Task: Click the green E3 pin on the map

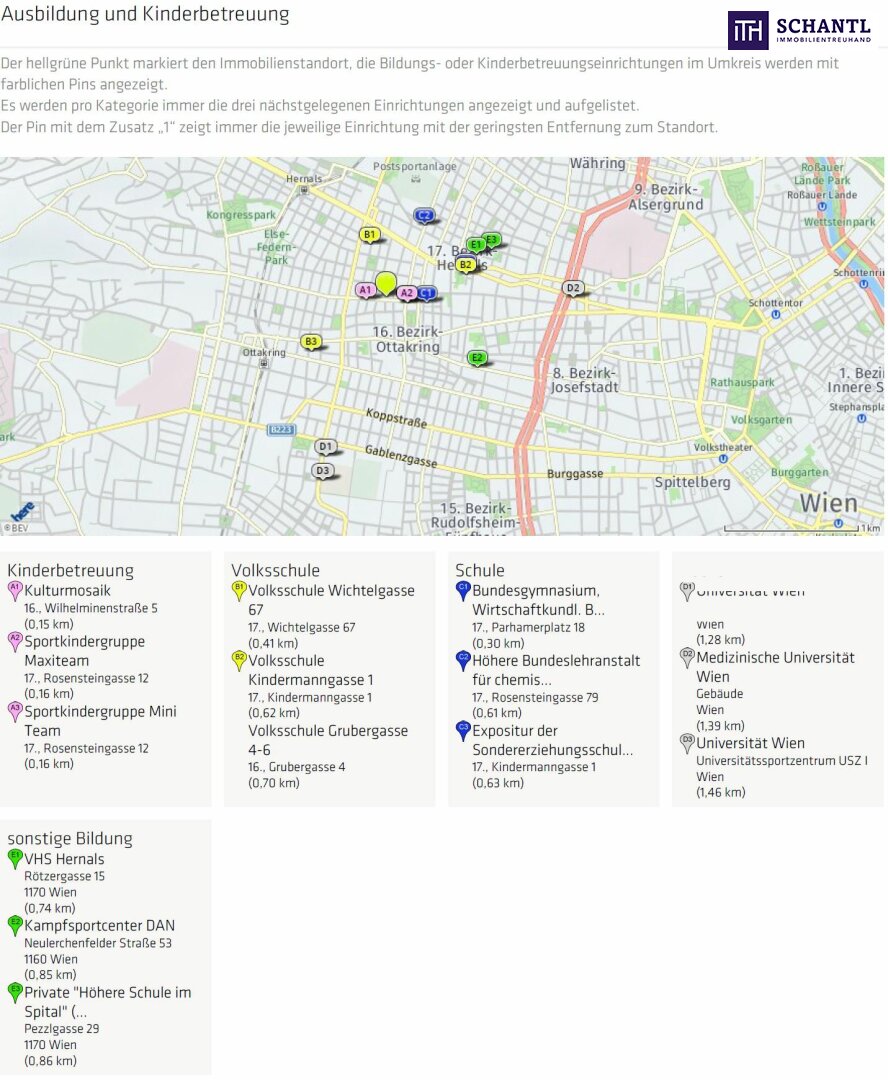Action: pyautogui.click(x=491, y=240)
